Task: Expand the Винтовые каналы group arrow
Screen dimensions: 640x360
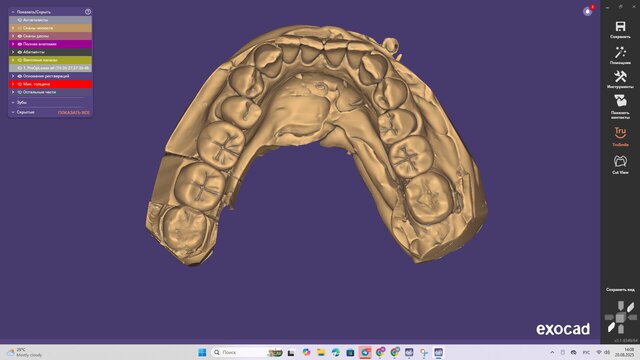Action: coord(13,60)
